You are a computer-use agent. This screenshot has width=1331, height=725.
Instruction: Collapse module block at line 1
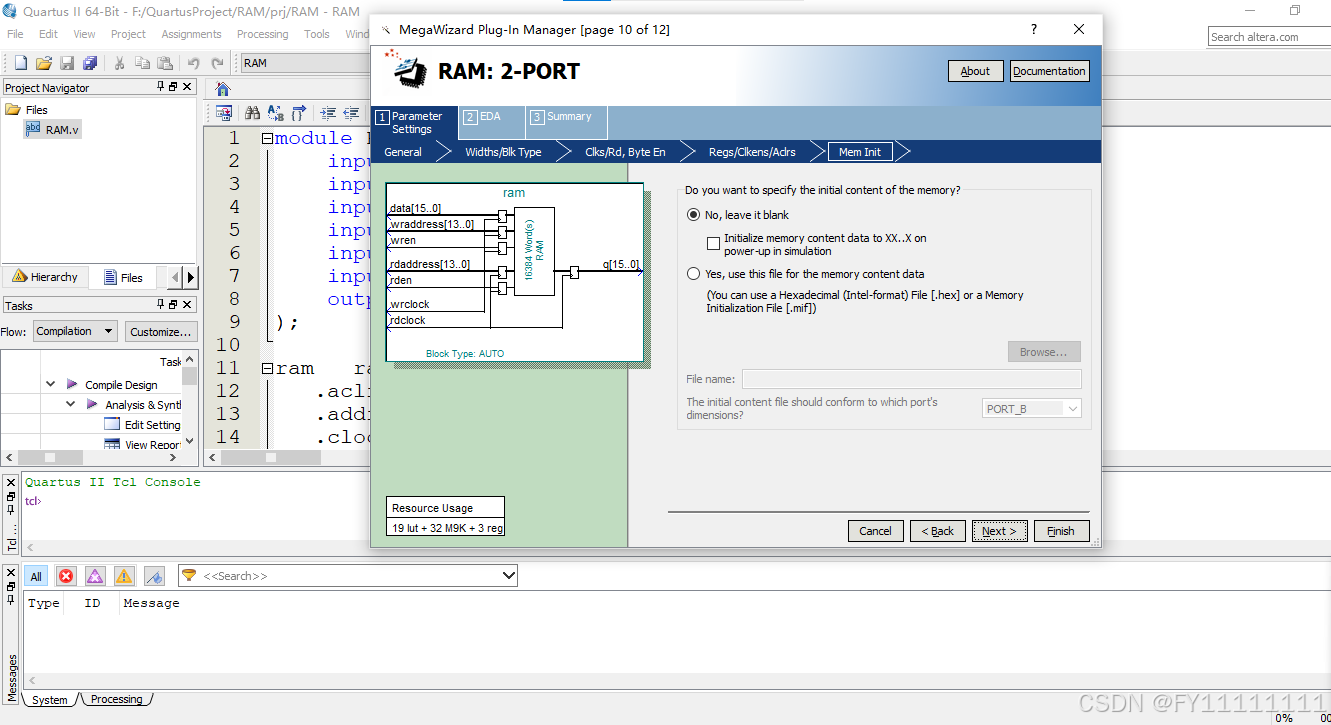[x=268, y=139]
